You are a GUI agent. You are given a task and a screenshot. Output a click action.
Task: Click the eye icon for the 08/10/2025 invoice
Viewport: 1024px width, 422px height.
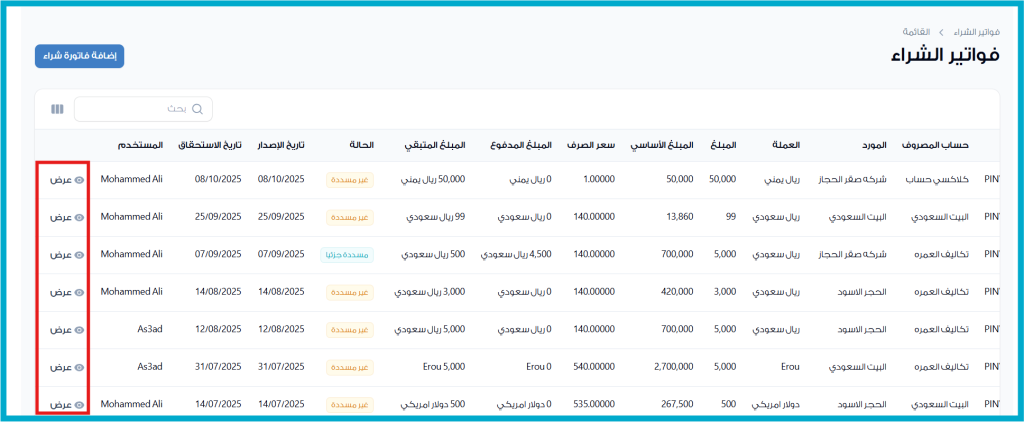point(79,180)
